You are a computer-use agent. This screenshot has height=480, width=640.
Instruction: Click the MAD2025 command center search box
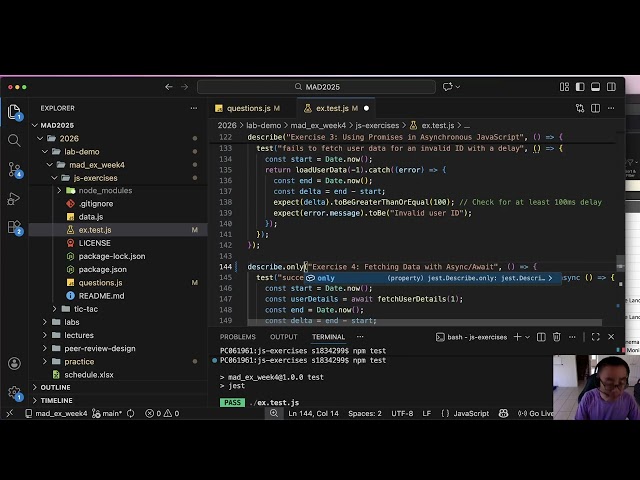[316, 87]
